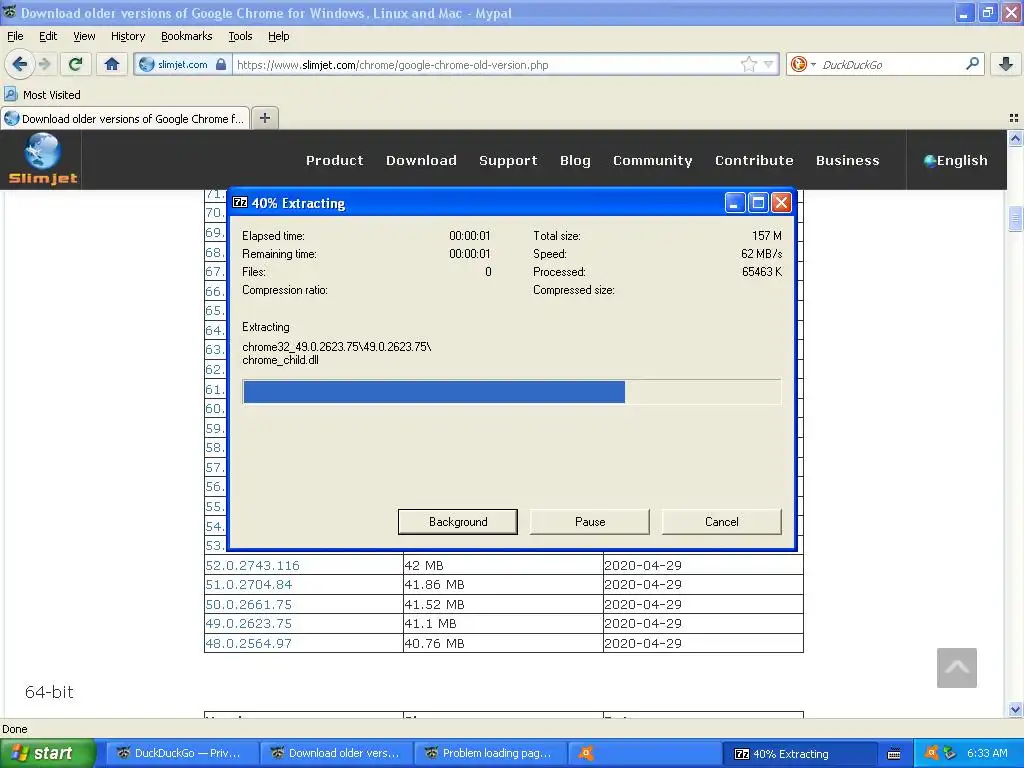
Task: Switch to 40% Extracting taskbar item
Action: coord(799,754)
